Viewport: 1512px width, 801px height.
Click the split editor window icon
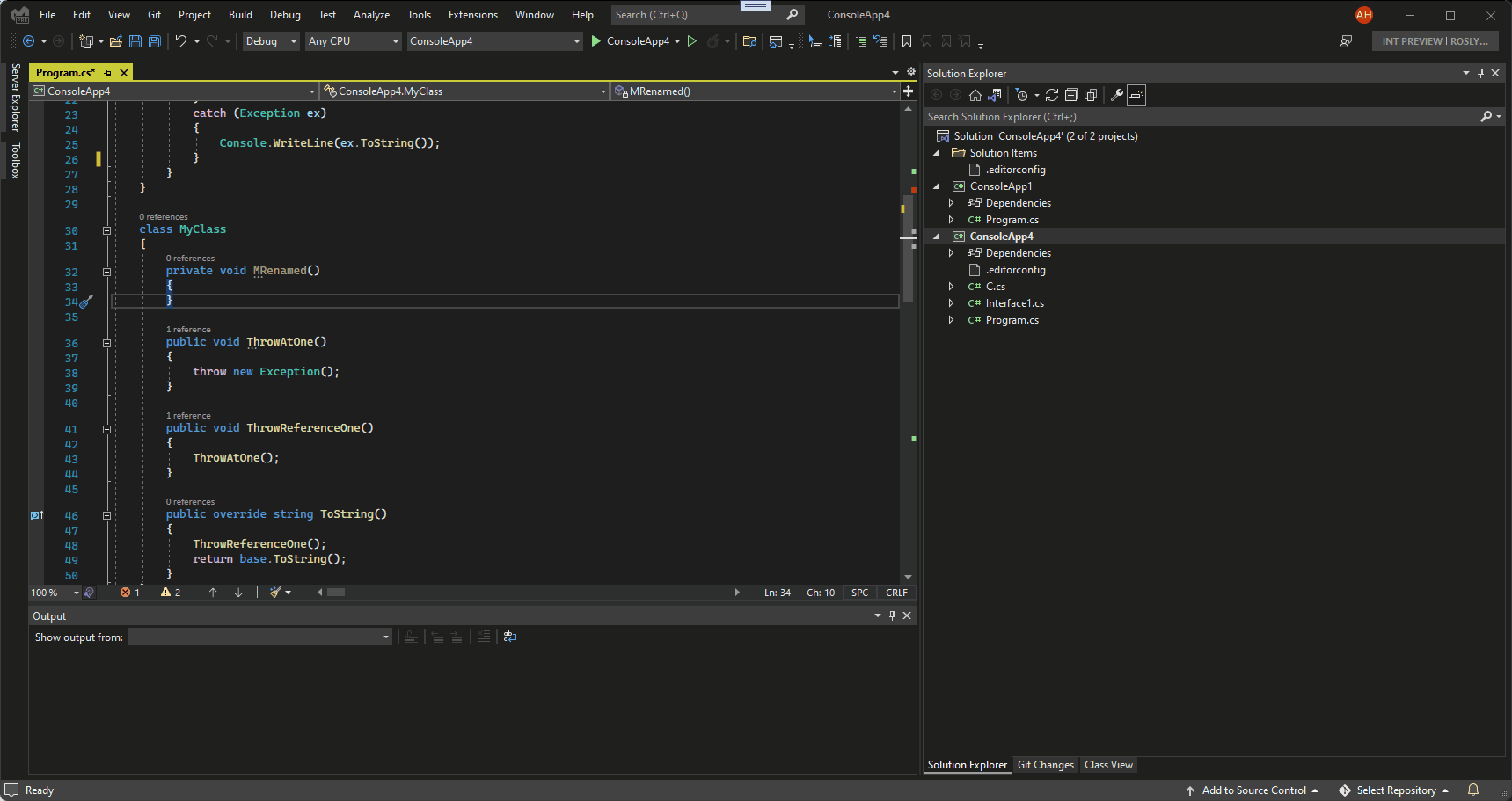(x=909, y=91)
